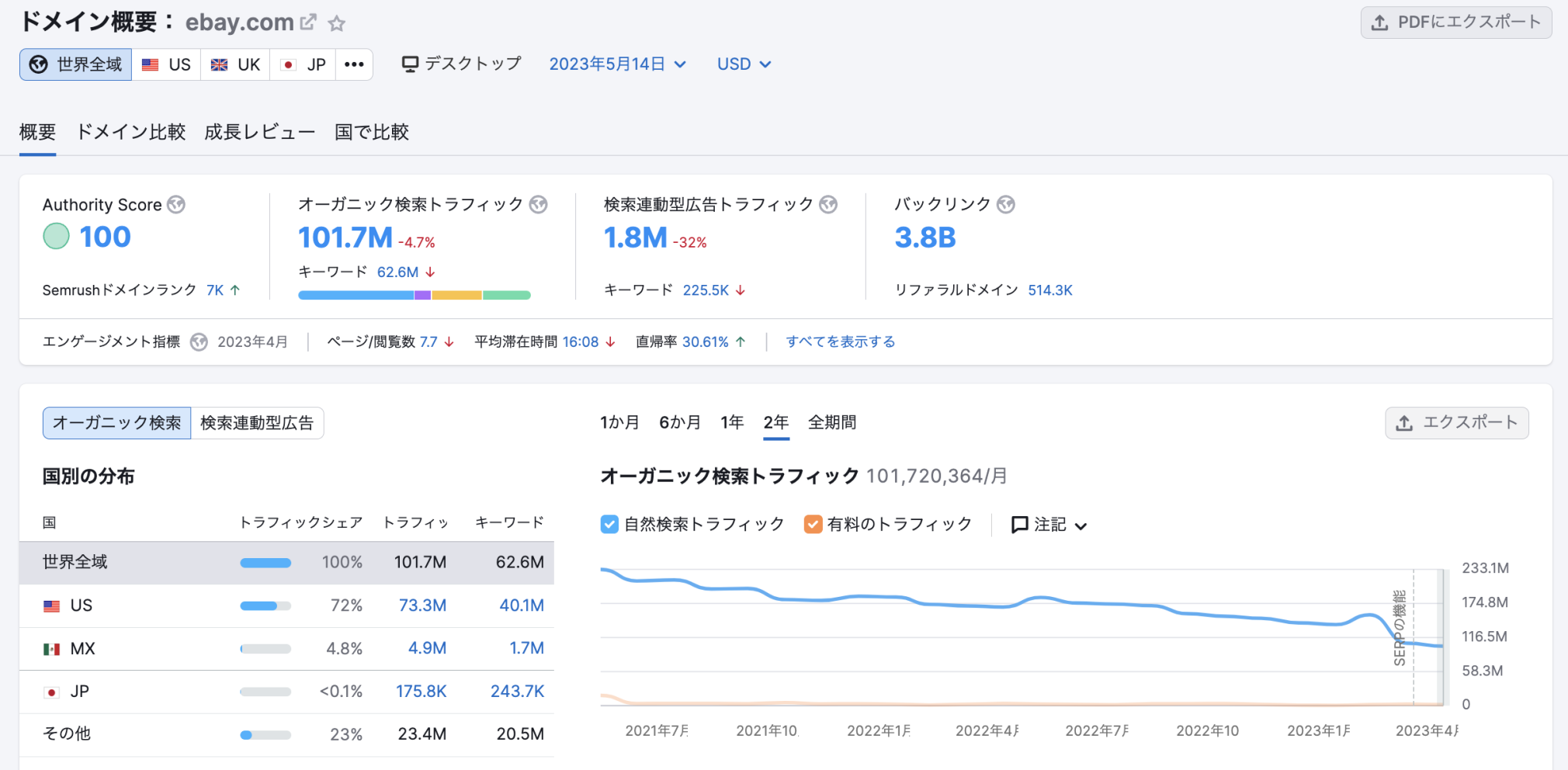The image size is (1568, 770).
Task: Open the 国で比較 tab
Action: point(371,132)
